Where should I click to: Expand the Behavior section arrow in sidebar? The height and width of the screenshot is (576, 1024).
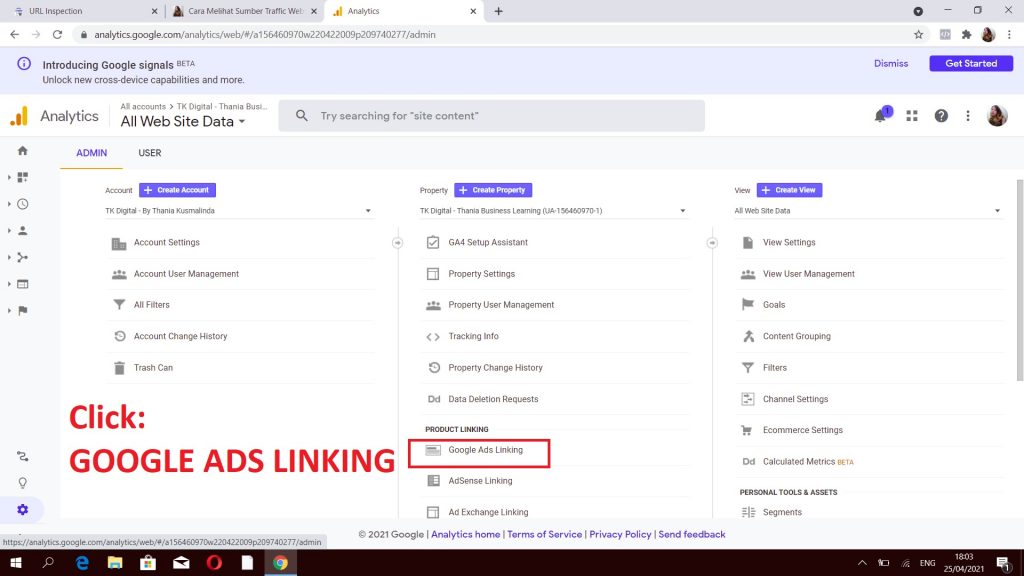pos(9,284)
